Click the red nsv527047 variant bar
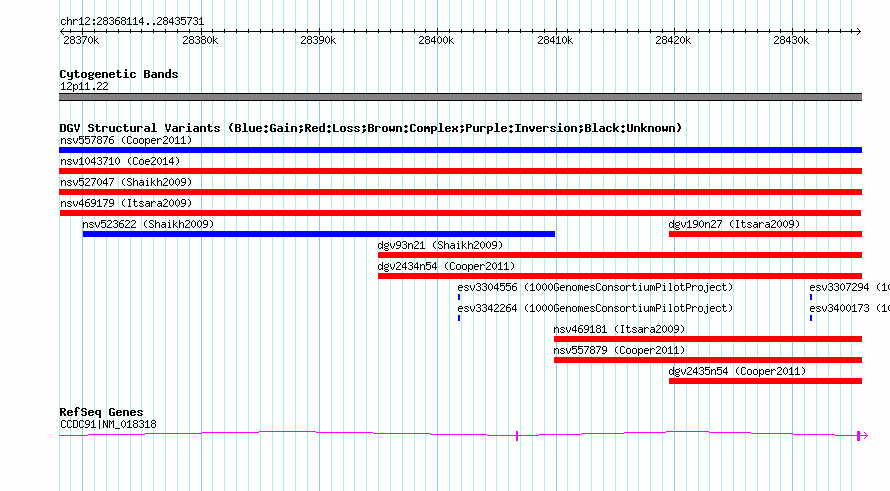The image size is (890, 491). click(460, 192)
